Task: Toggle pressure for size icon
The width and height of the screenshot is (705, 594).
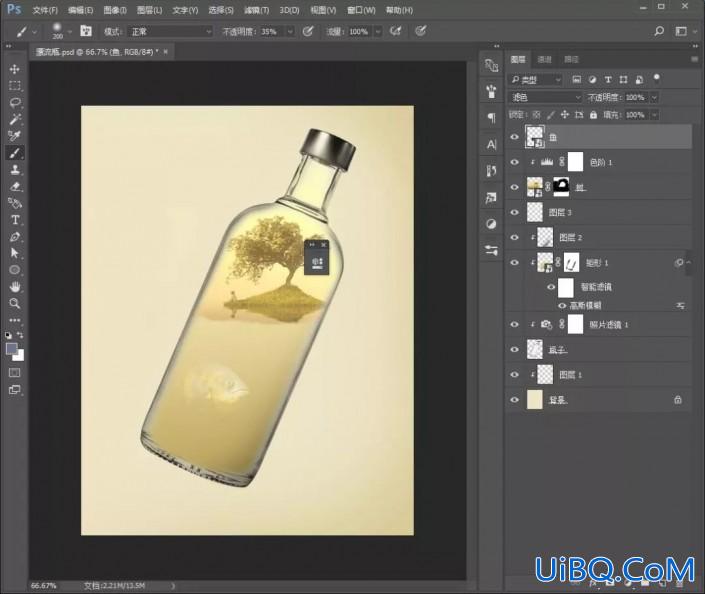Action: point(421,31)
